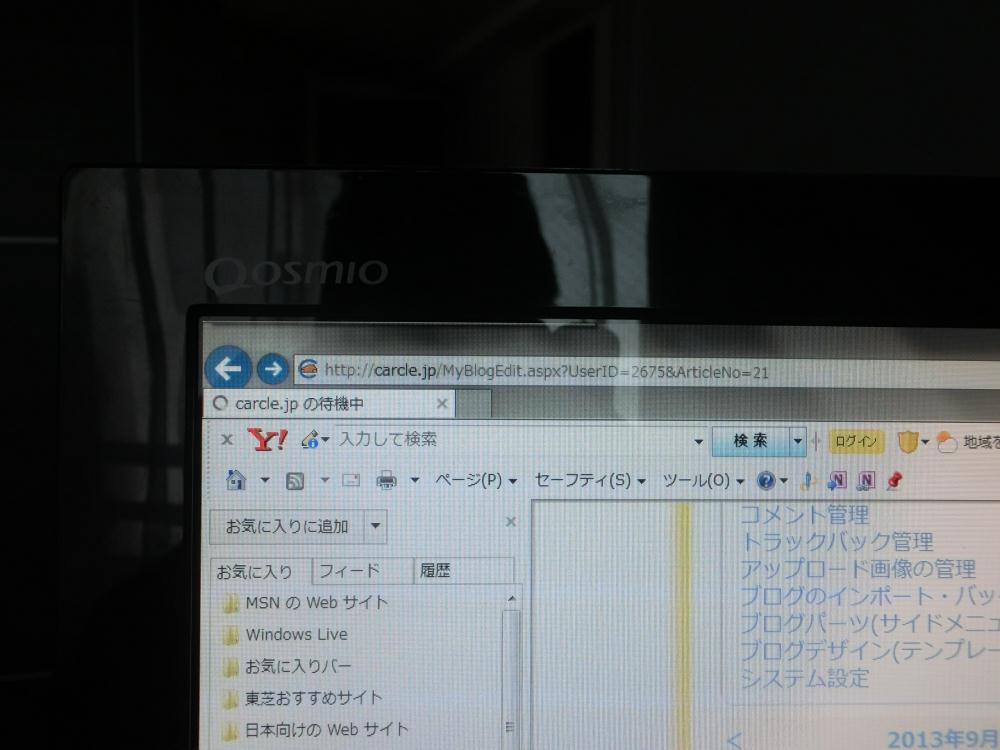Click the blue Help question-mark icon
1000x750 pixels.
click(766, 480)
